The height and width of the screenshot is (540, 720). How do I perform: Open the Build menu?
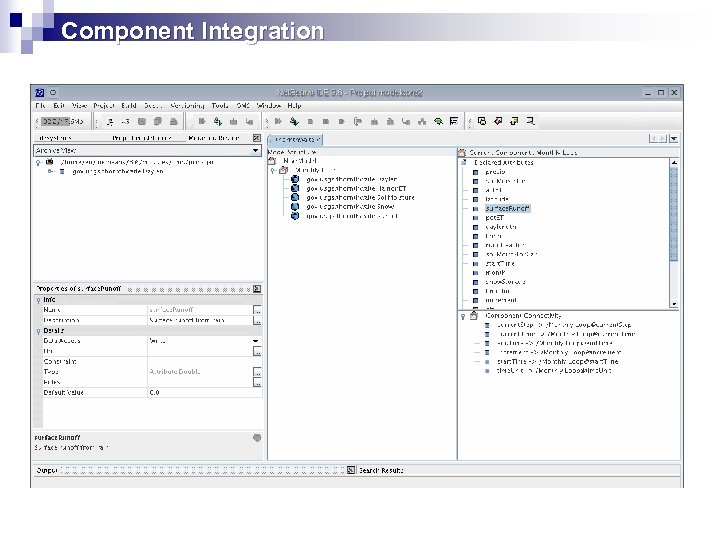tap(129, 106)
